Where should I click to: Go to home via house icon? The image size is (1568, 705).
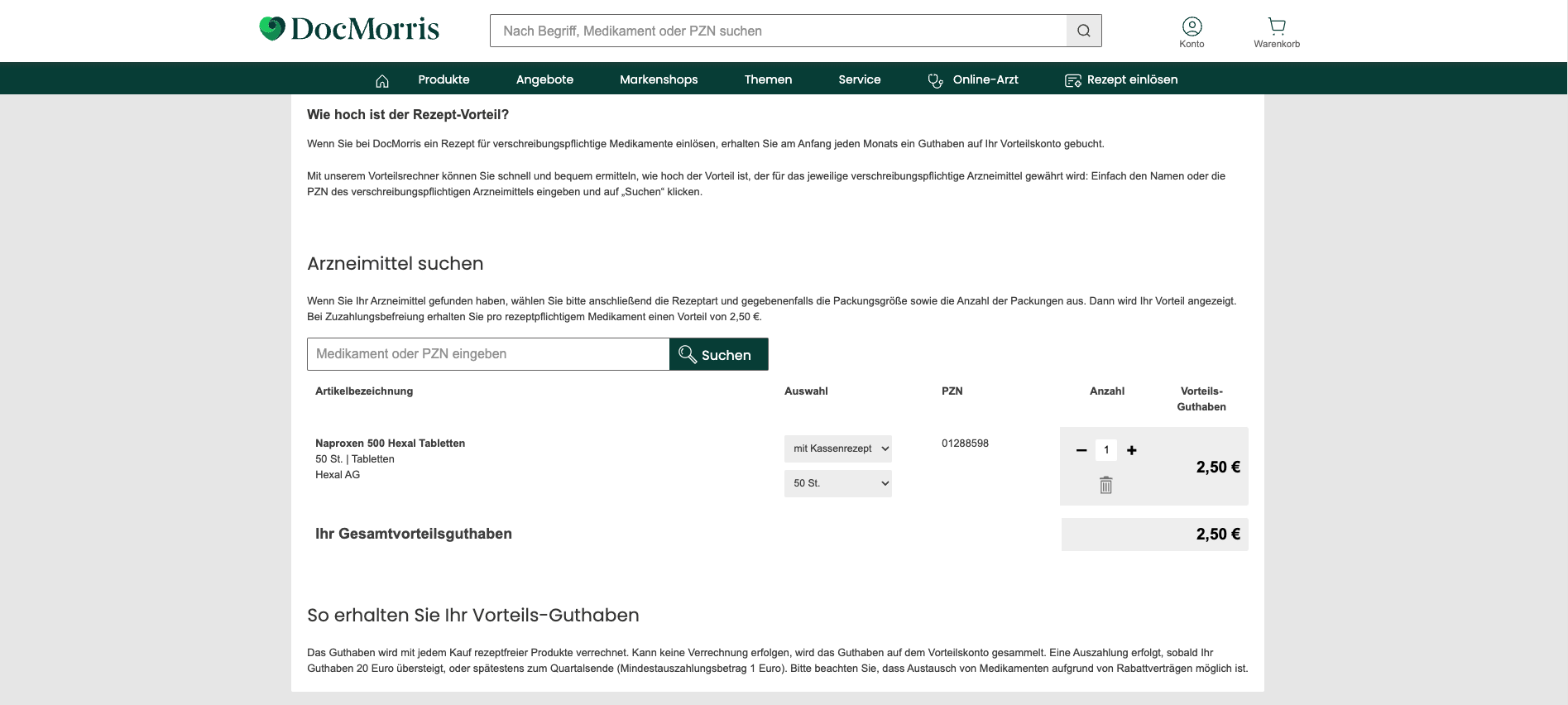[381, 80]
